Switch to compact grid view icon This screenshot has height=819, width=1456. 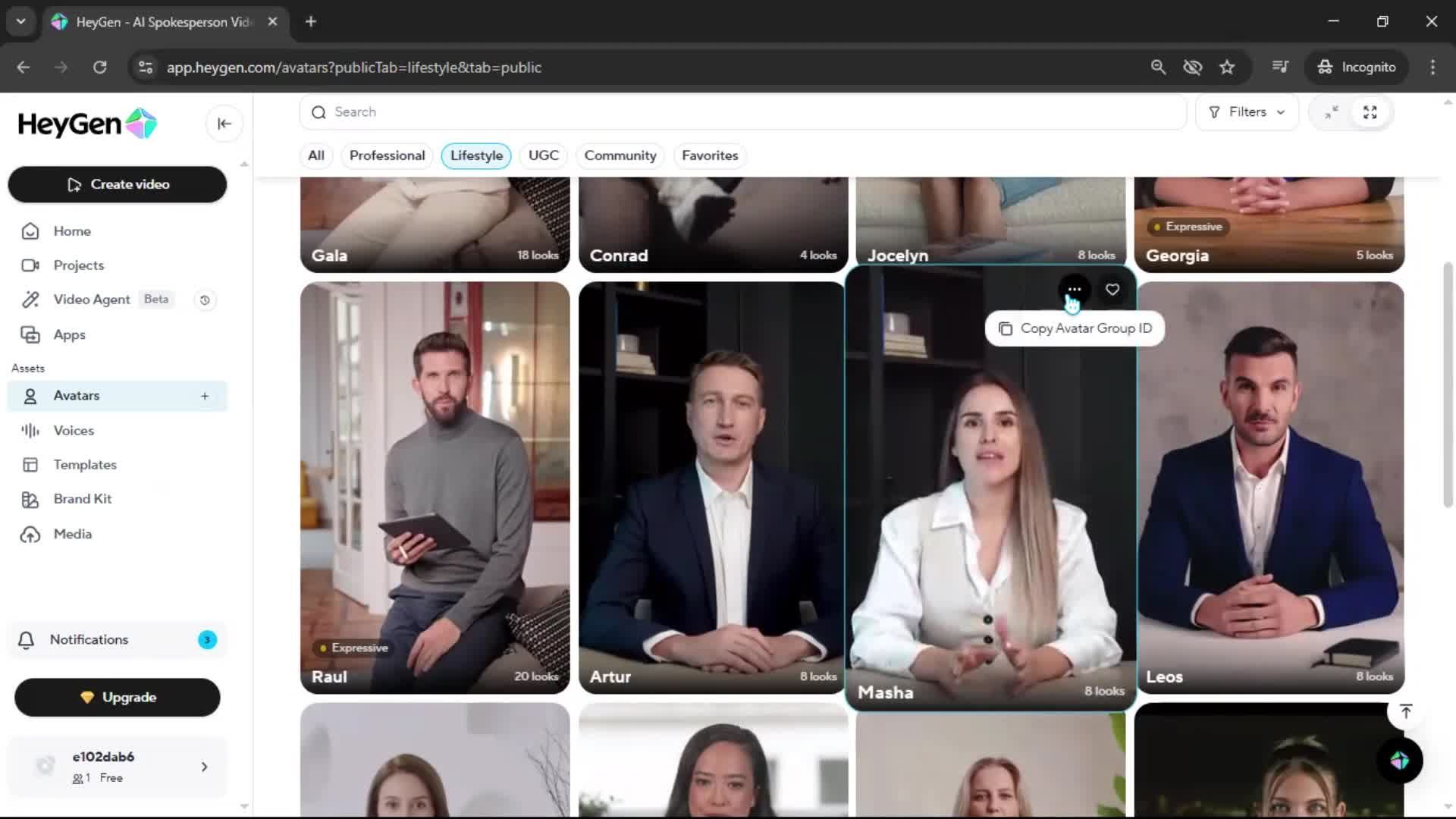[x=1332, y=112]
